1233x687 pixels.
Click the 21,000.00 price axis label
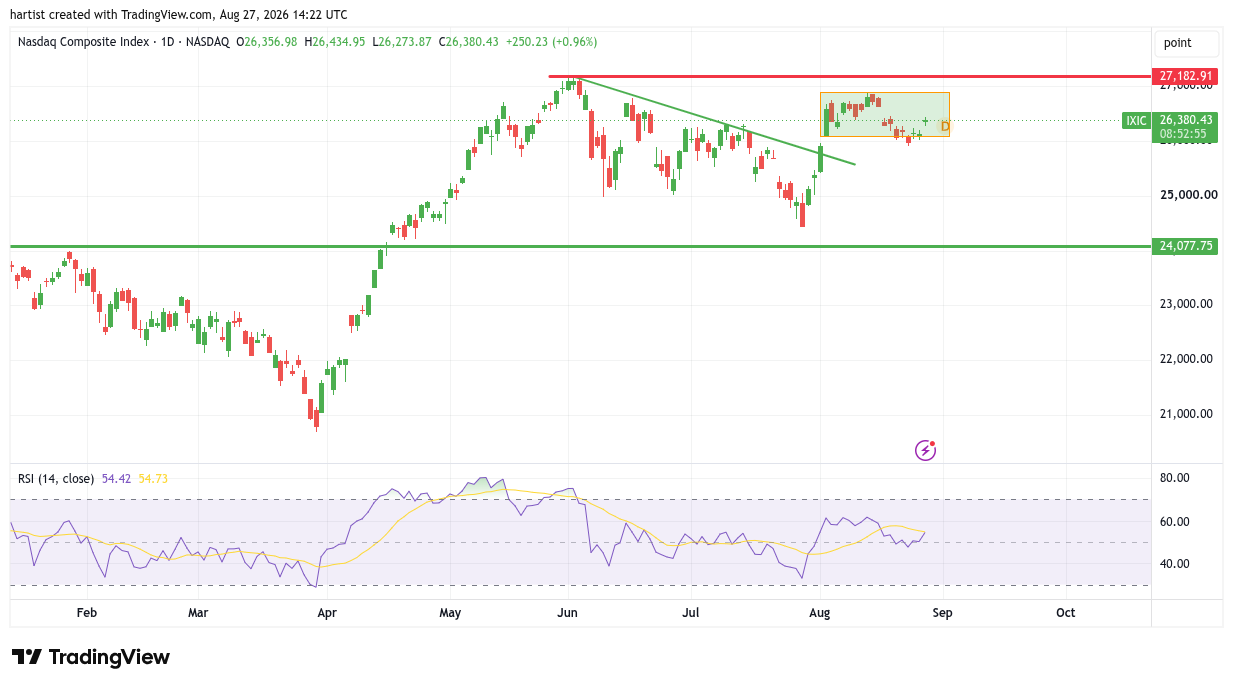coord(1186,414)
